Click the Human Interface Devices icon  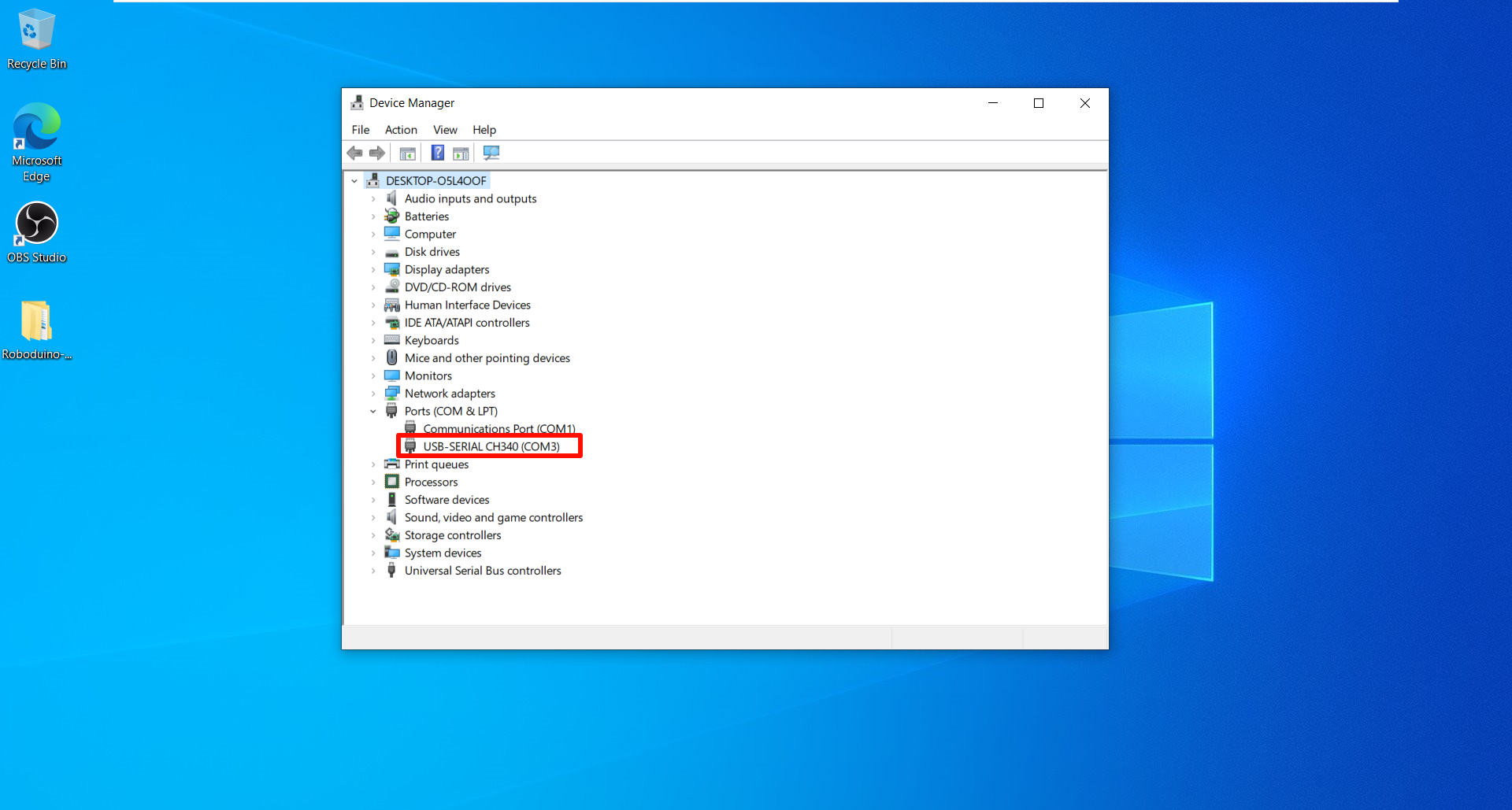point(391,305)
